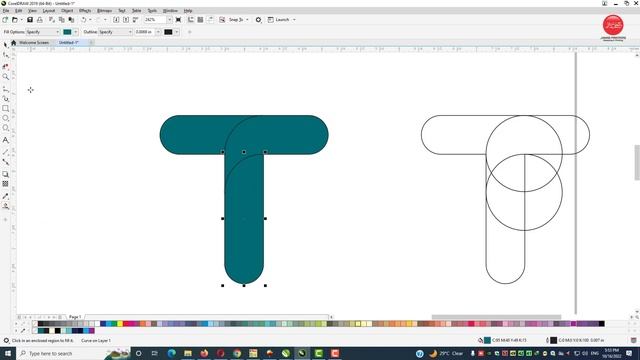The width and height of the screenshot is (640, 360).
Task: Open the Fill Options Specify dropdown
Action: point(43,32)
